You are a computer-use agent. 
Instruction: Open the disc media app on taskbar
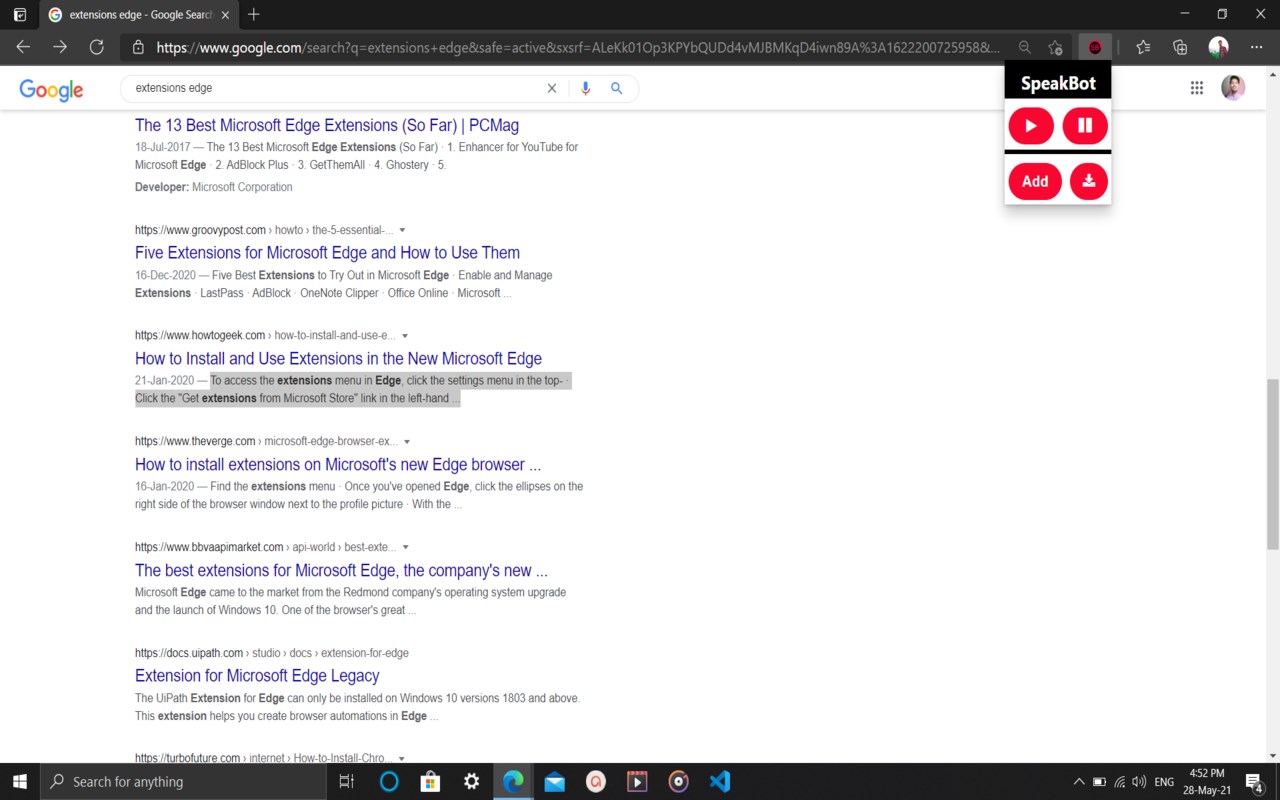[678, 781]
